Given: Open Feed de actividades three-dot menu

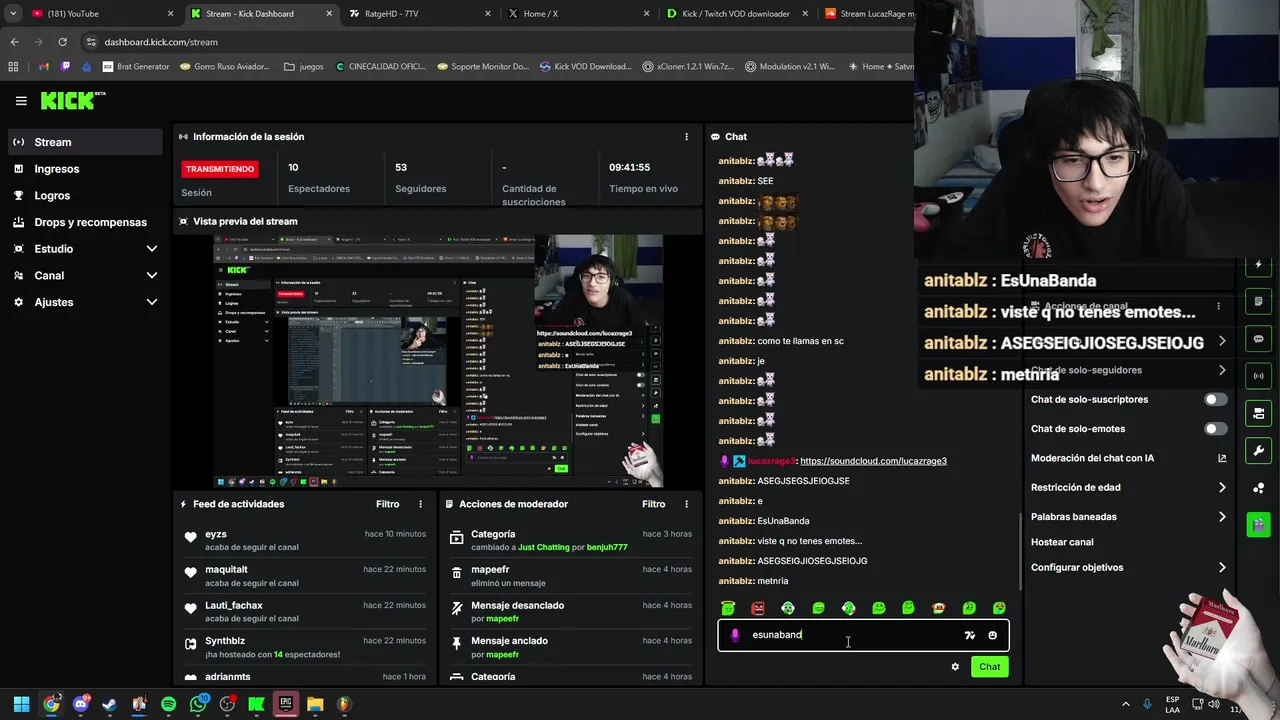Looking at the screenshot, I should pos(420,504).
